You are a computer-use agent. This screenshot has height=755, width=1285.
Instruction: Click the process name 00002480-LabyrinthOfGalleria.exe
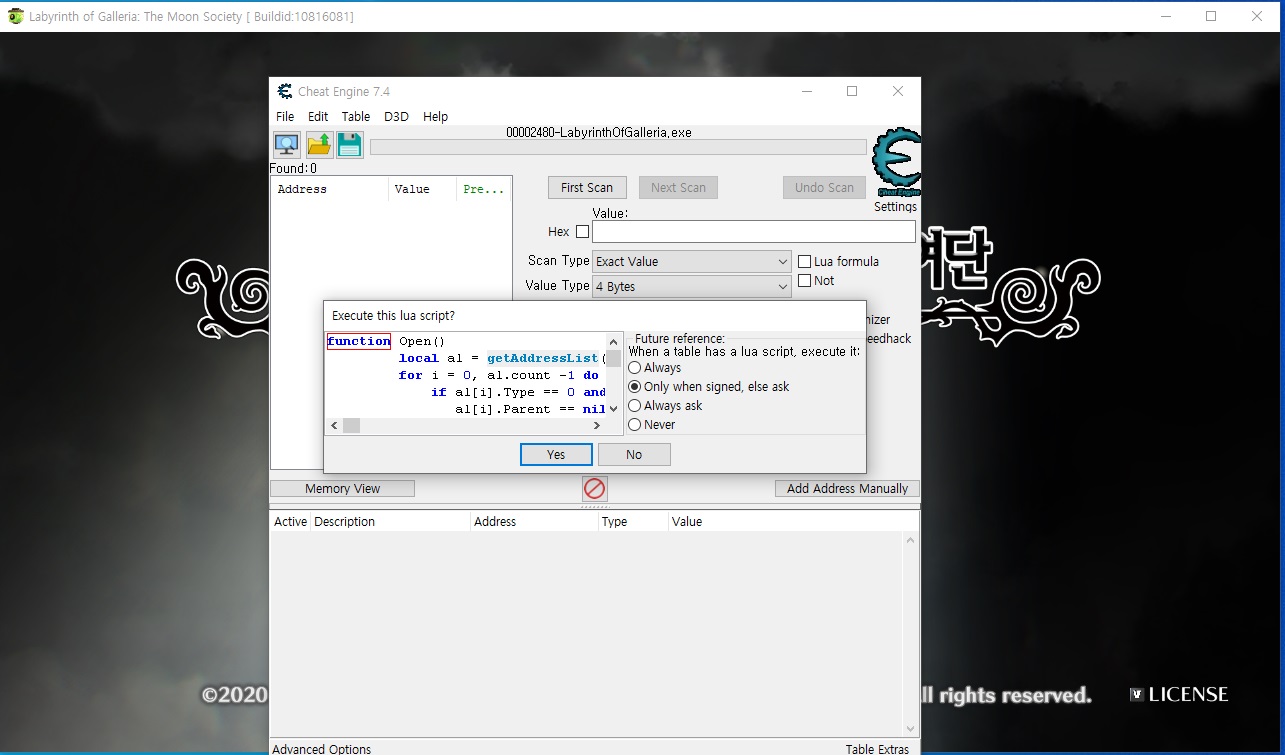tap(598, 132)
